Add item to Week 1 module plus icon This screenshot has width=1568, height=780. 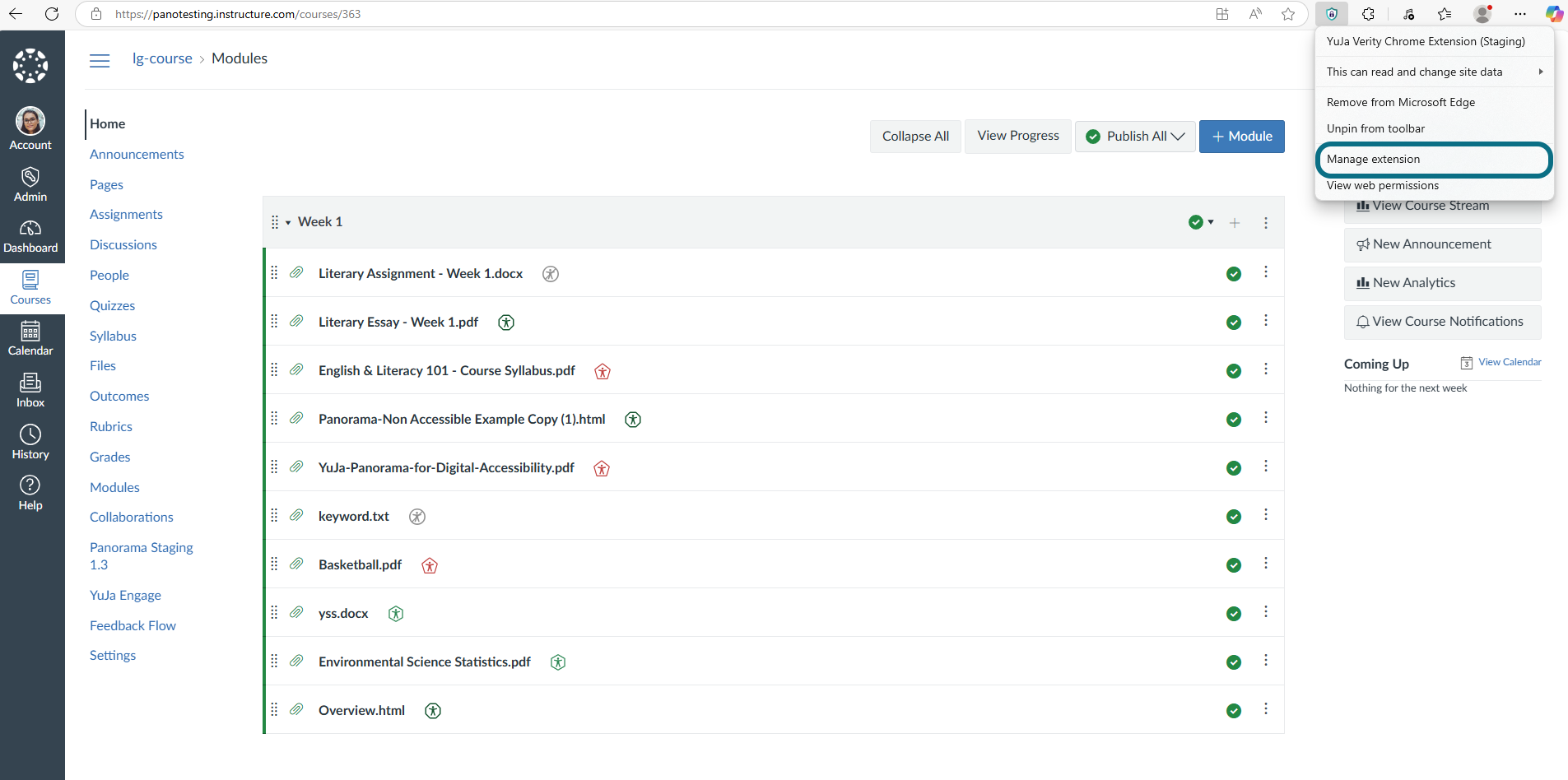tap(1235, 223)
